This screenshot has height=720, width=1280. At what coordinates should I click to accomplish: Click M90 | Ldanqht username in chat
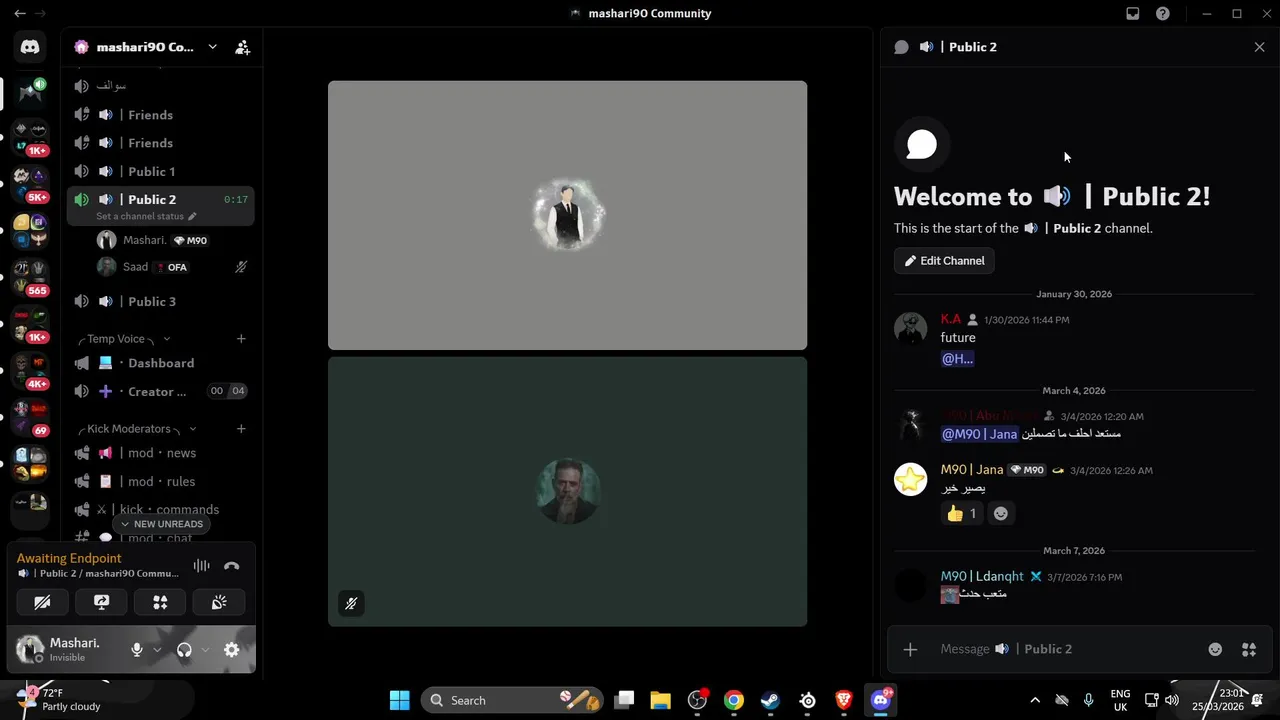[982, 576]
